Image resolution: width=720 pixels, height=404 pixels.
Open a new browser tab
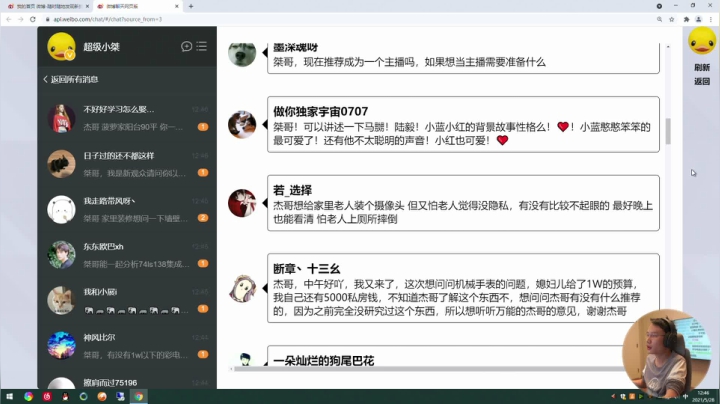click(x=191, y=6)
